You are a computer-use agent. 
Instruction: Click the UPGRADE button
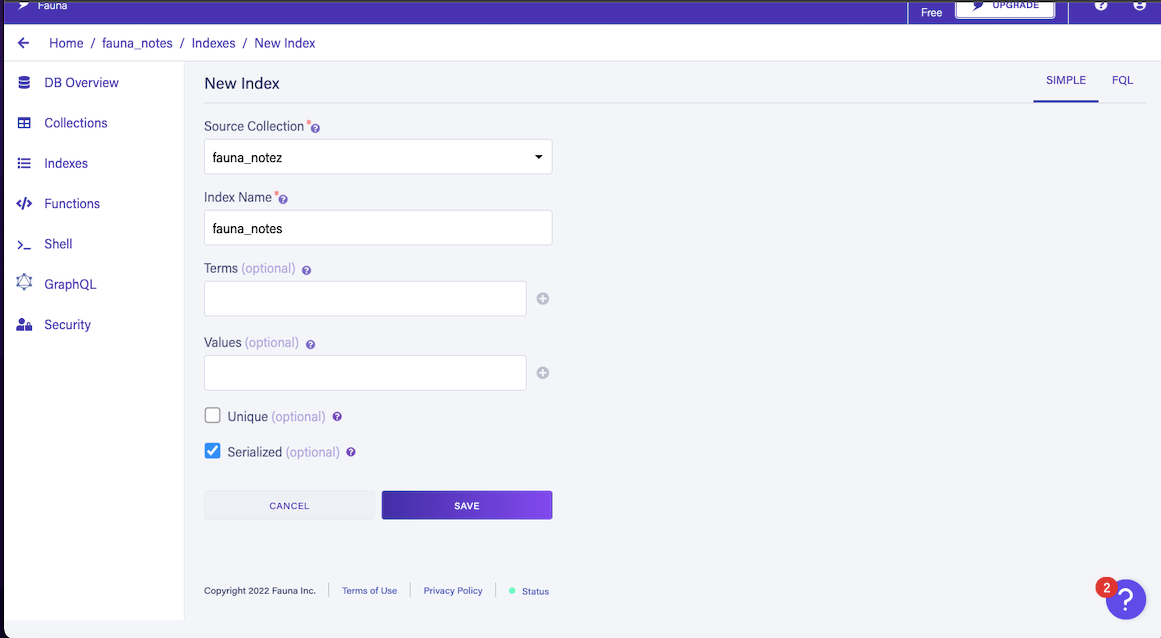1005,7
